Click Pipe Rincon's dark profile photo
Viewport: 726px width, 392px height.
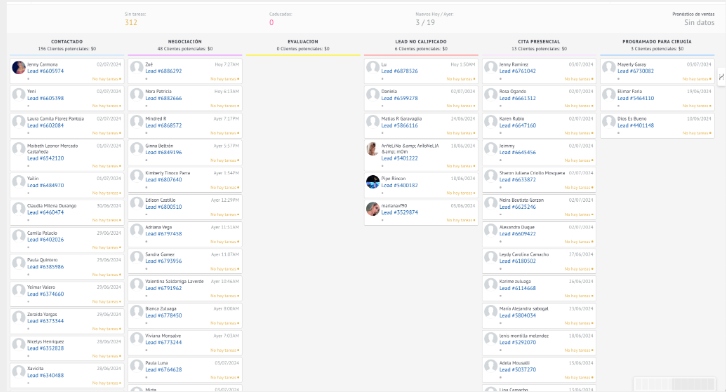coord(373,182)
